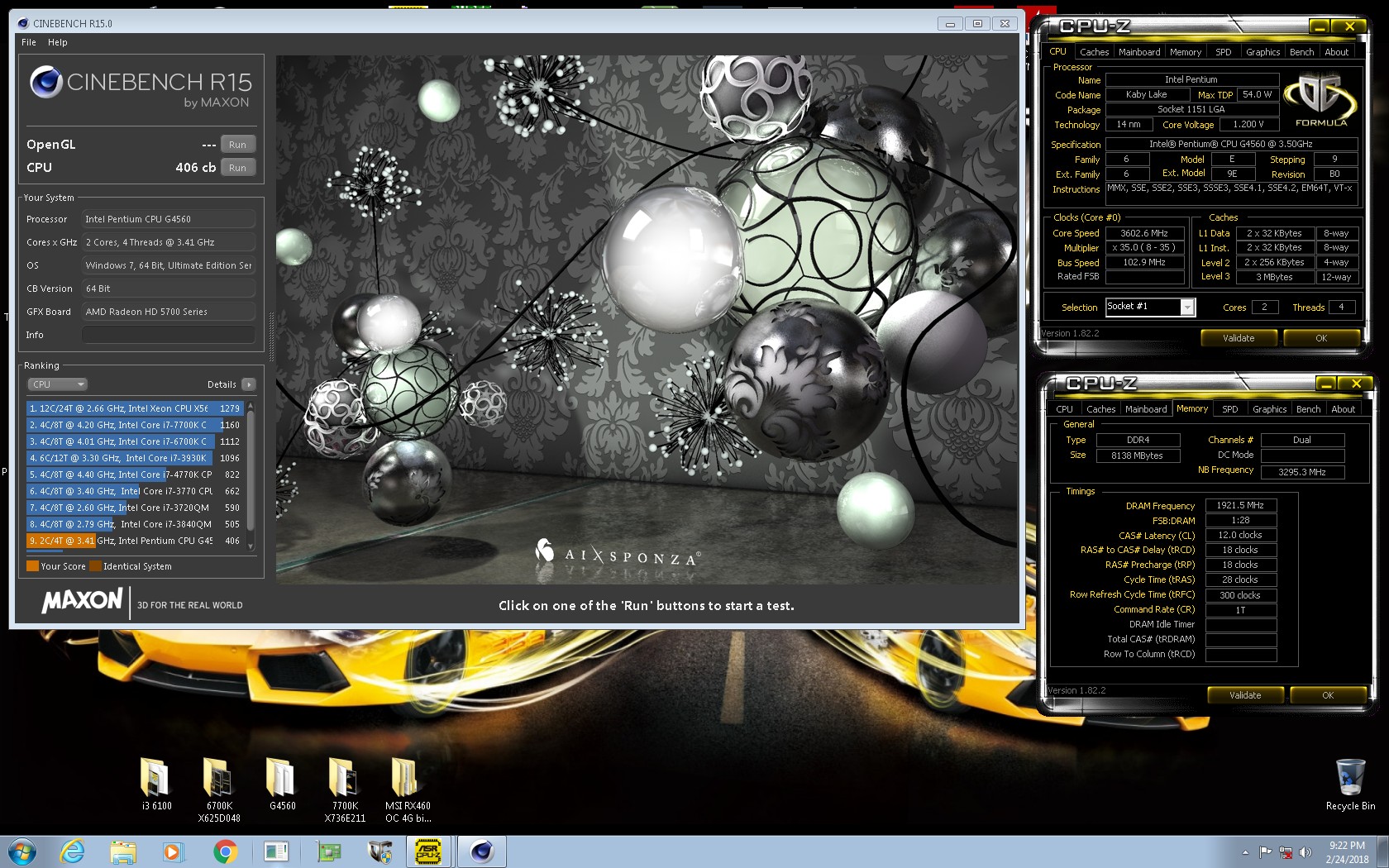This screenshot has height=868, width=1389.
Task: Open Windows Explorer from the taskbar
Action: point(123,851)
